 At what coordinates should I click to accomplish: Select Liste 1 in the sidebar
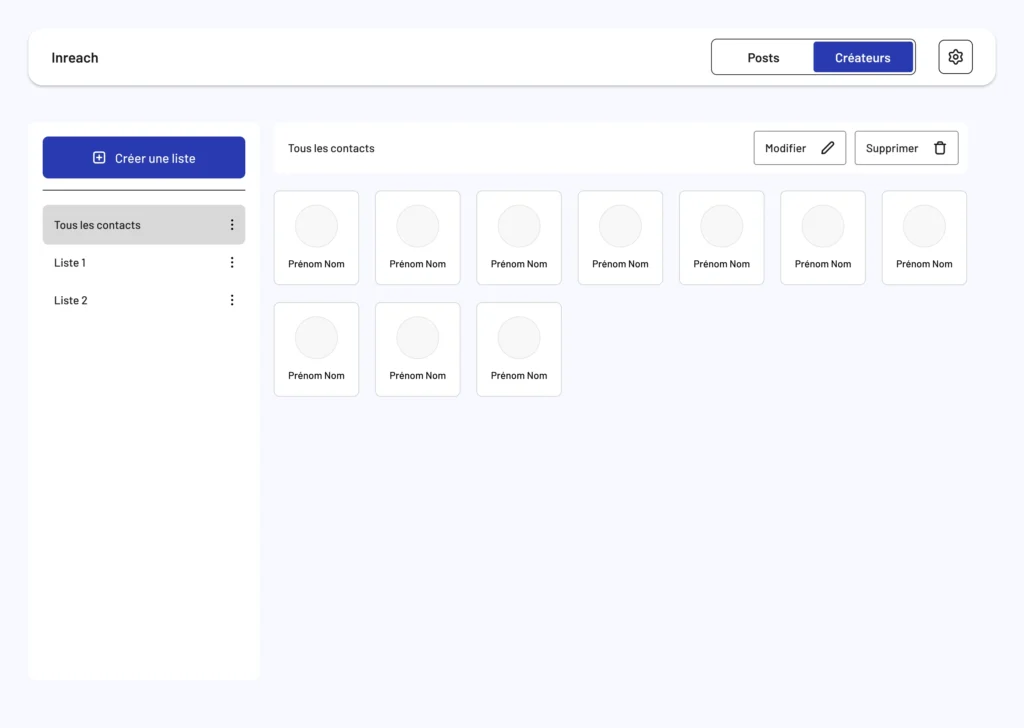point(70,263)
